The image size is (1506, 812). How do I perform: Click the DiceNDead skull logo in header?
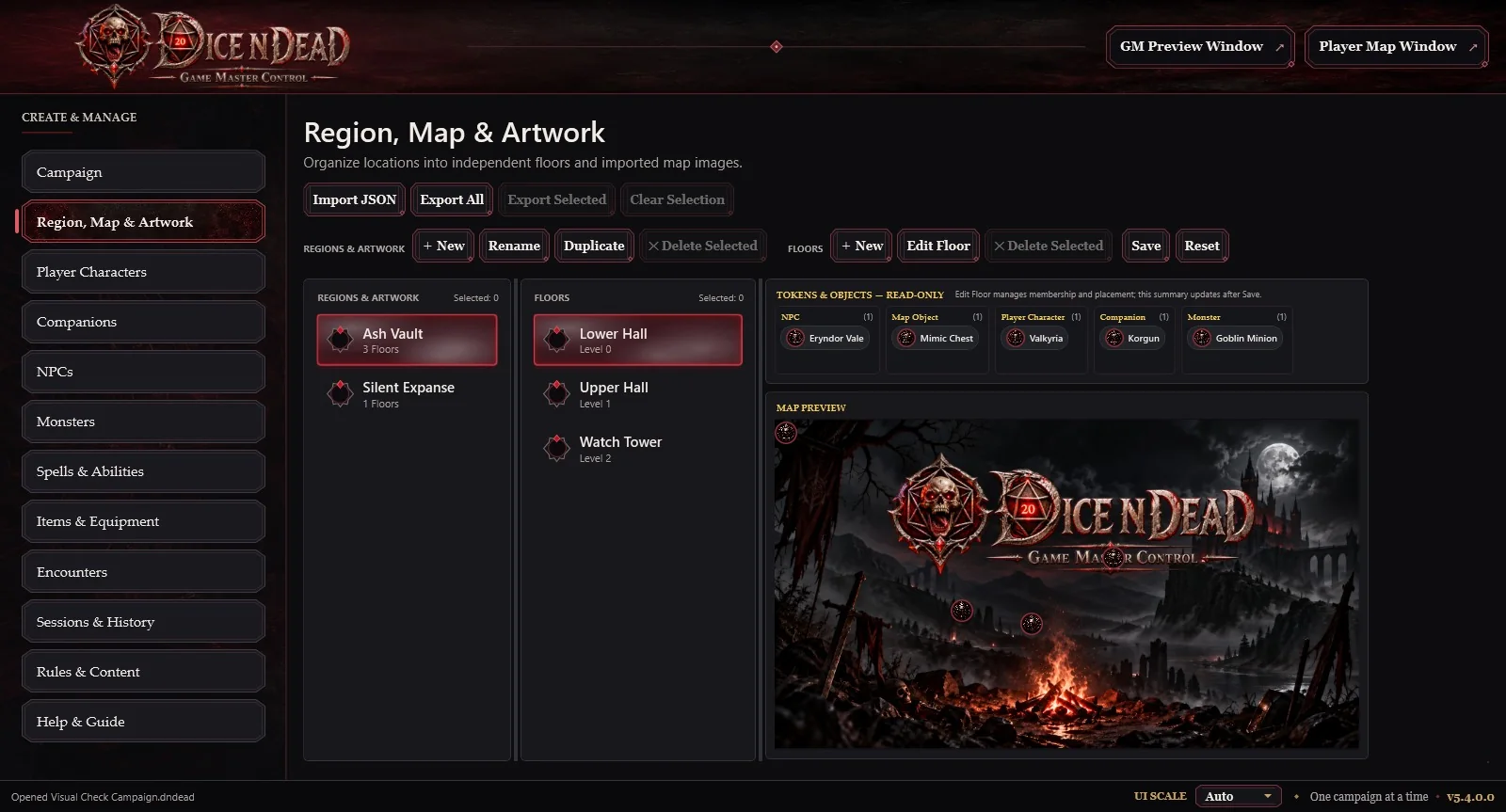(x=113, y=43)
